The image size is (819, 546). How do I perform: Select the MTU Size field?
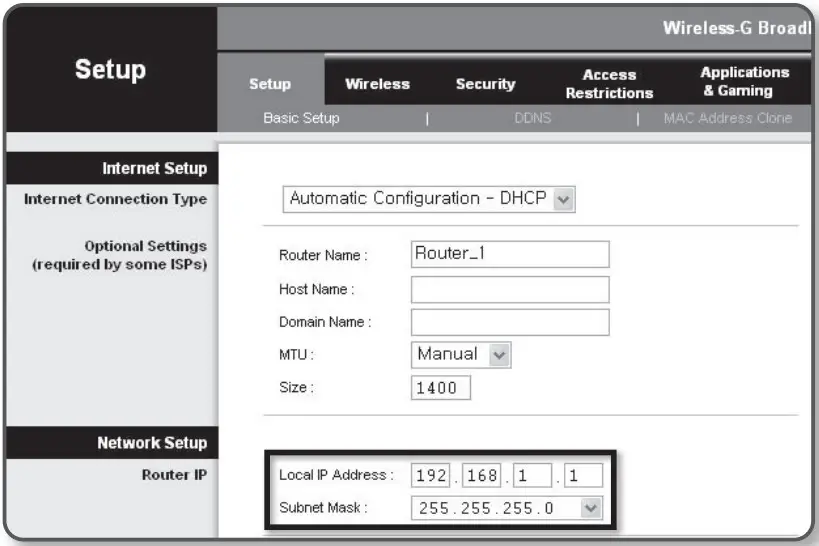tap(440, 388)
